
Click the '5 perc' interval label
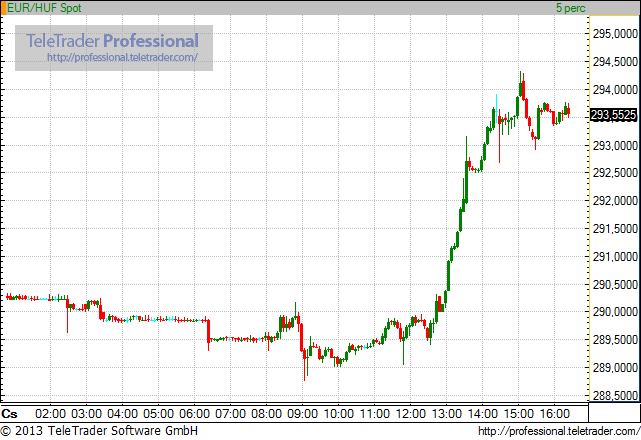[x=571, y=8]
